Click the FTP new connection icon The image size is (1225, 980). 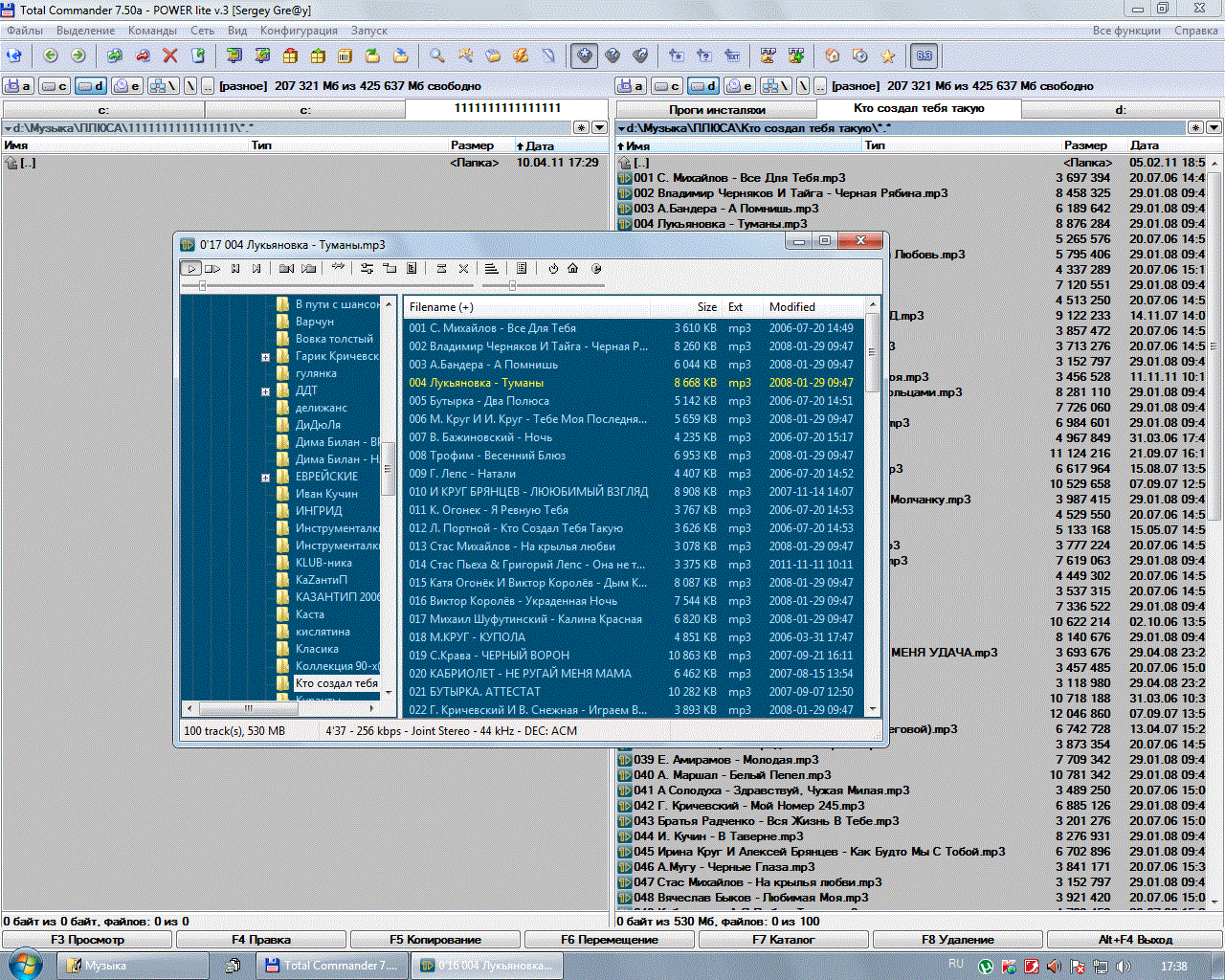[x=796, y=56]
